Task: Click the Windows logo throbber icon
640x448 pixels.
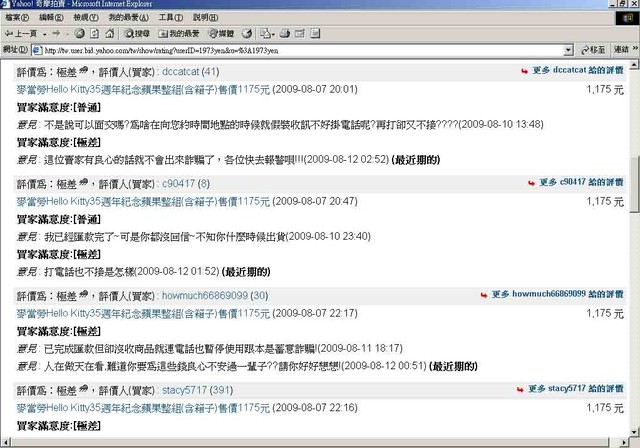Action: (x=627, y=18)
